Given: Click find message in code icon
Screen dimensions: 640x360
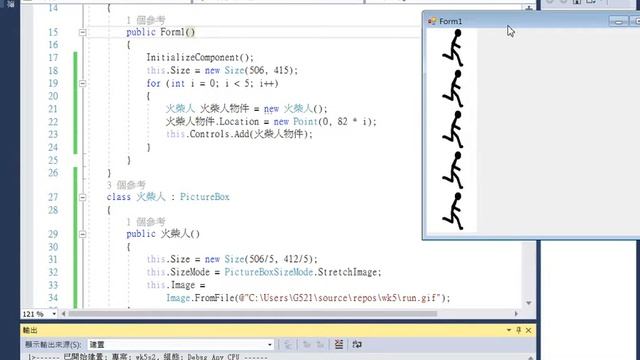Looking at the screenshot, I should click(x=288, y=344).
